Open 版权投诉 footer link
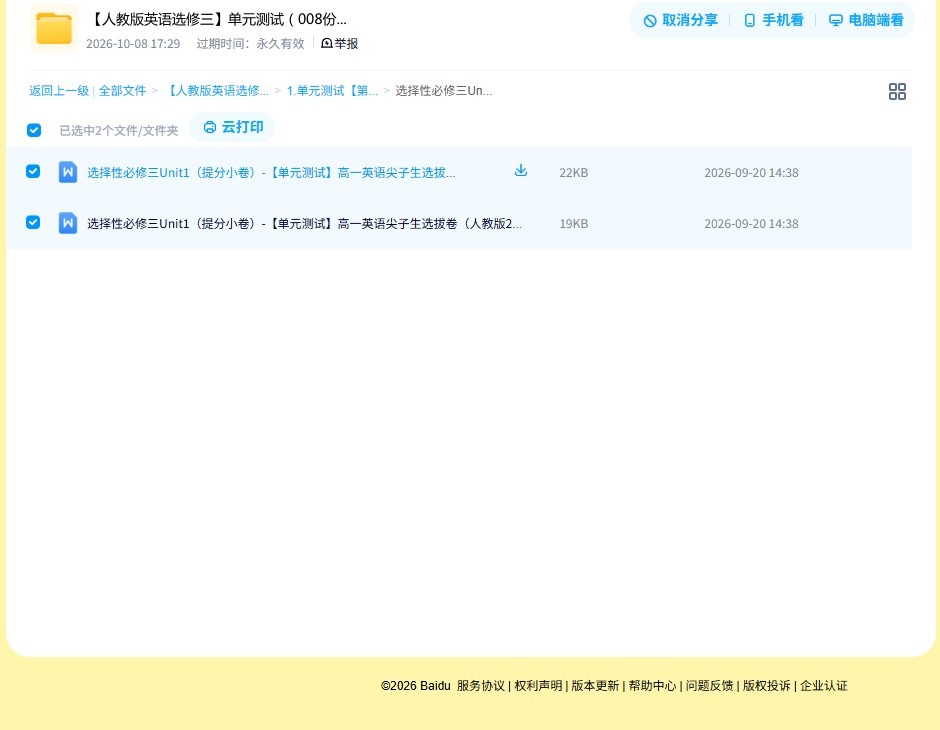940x730 pixels. (x=767, y=686)
